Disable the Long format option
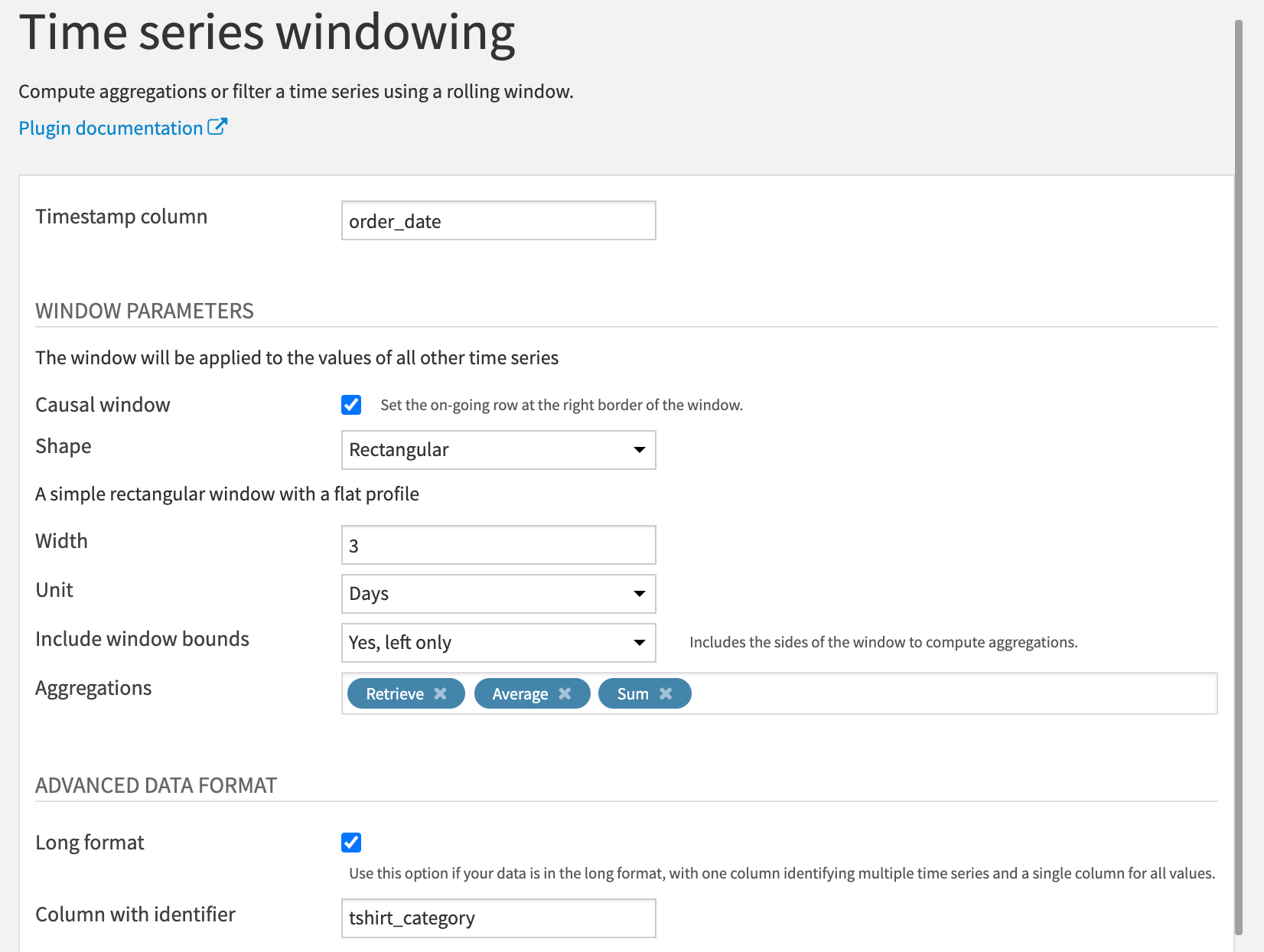 pyautogui.click(x=351, y=842)
